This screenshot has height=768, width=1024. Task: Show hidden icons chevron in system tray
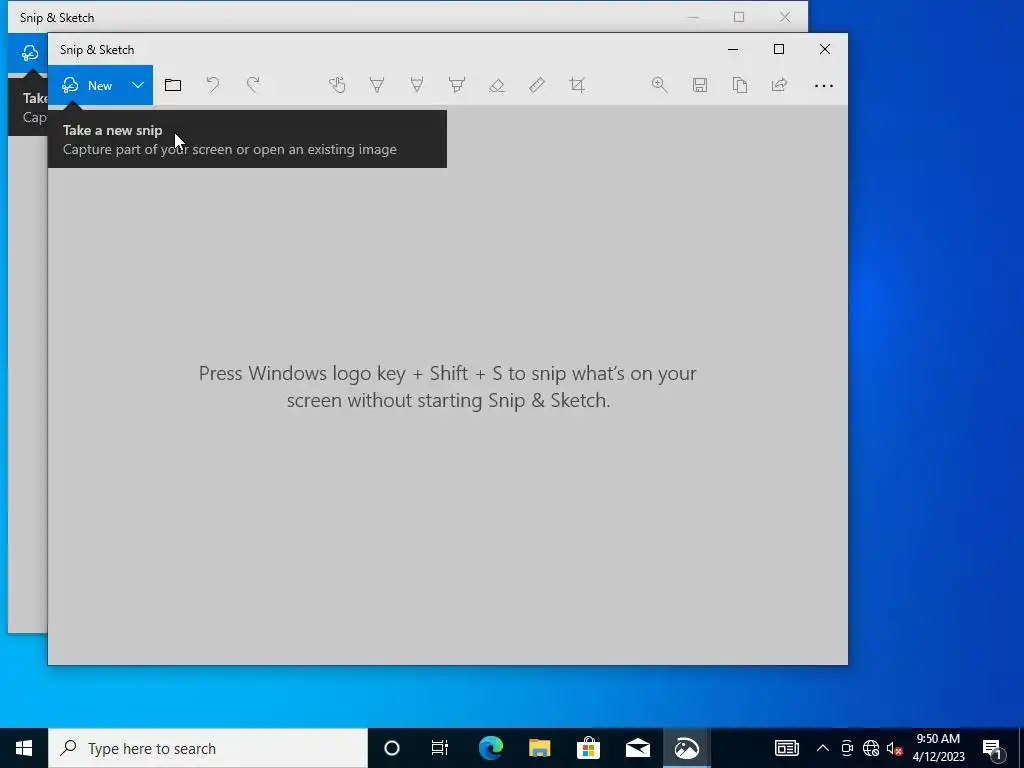pyautogui.click(x=823, y=748)
